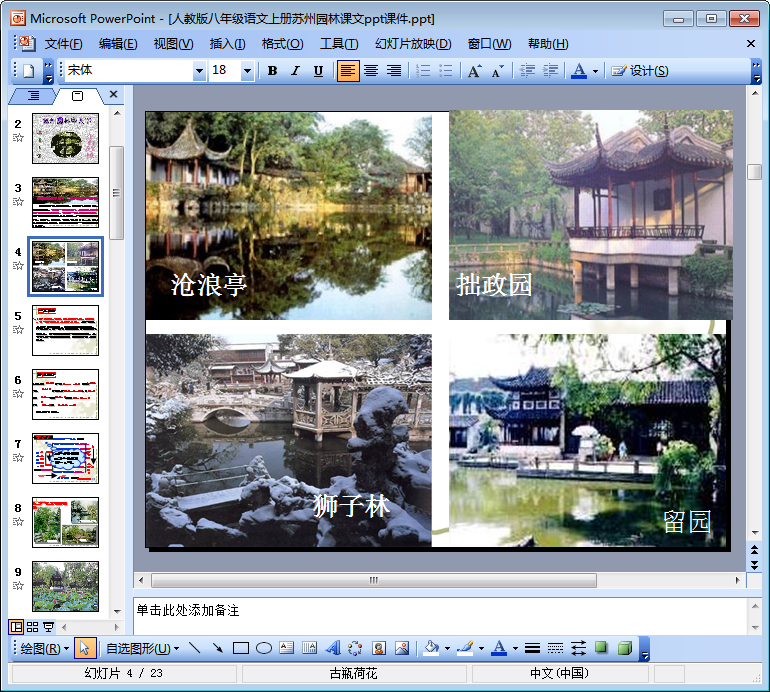Choose dash style icon

click(x=555, y=649)
